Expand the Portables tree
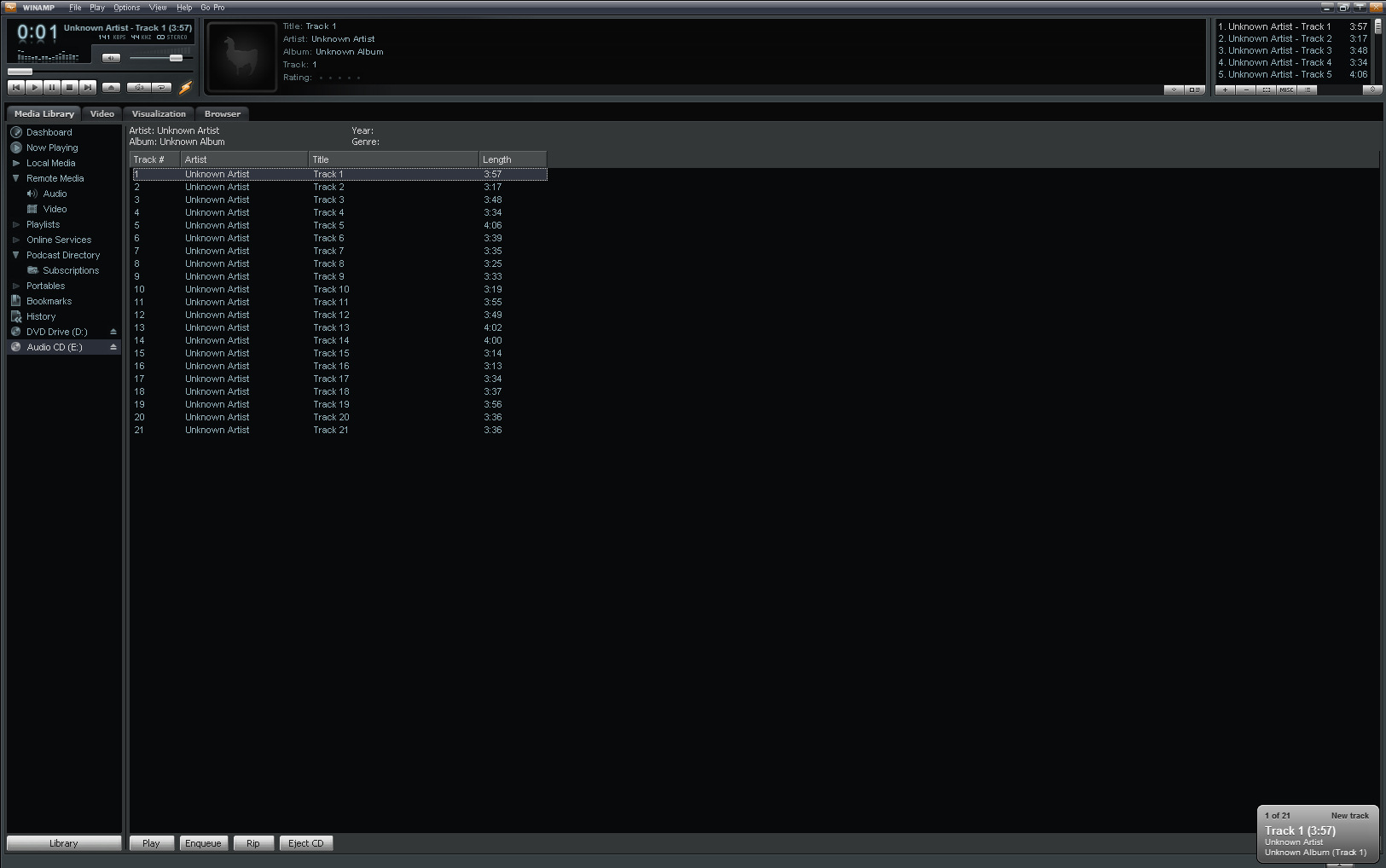The height and width of the screenshot is (868, 1386). coord(16,286)
